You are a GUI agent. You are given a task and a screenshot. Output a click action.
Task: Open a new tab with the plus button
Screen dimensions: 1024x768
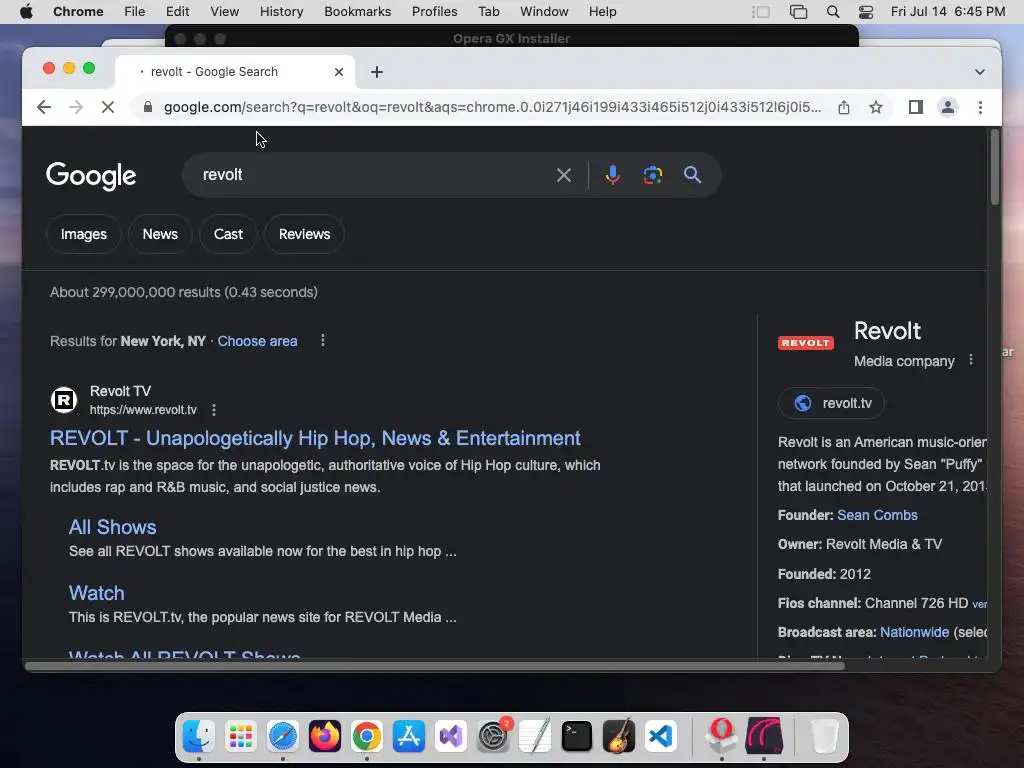click(377, 72)
